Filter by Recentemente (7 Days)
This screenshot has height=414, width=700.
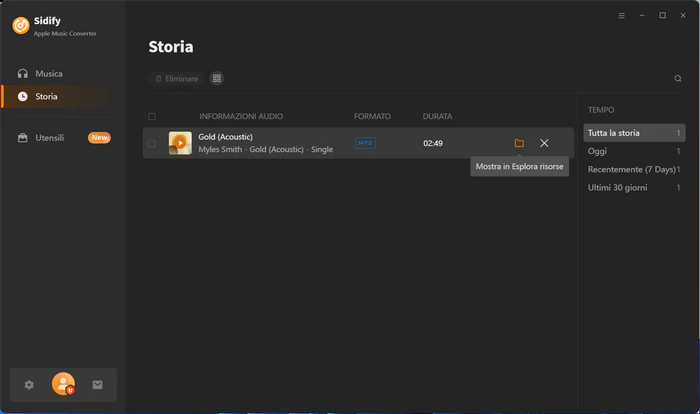[x=634, y=169]
